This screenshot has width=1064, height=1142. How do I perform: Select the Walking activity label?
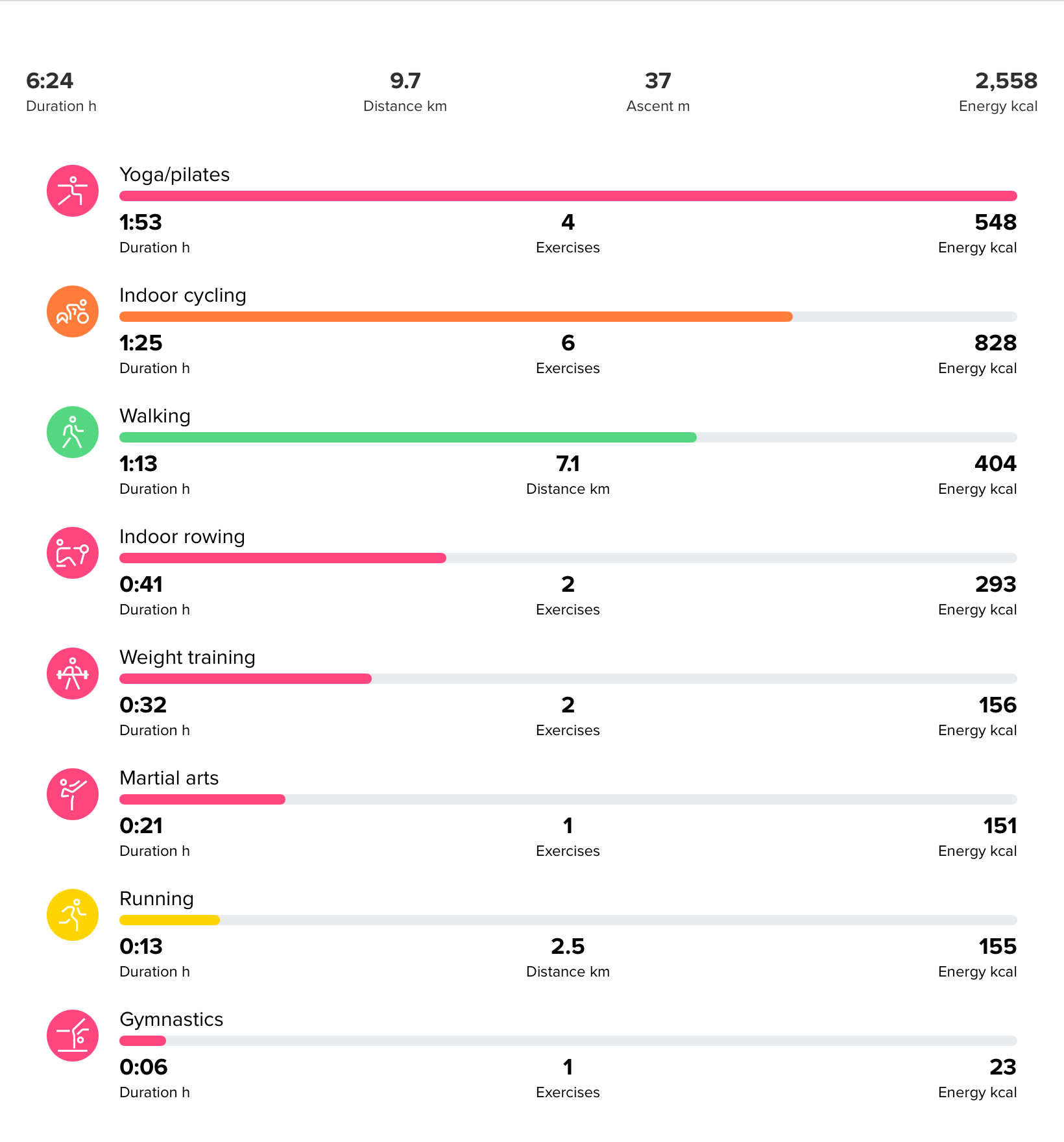point(155,417)
